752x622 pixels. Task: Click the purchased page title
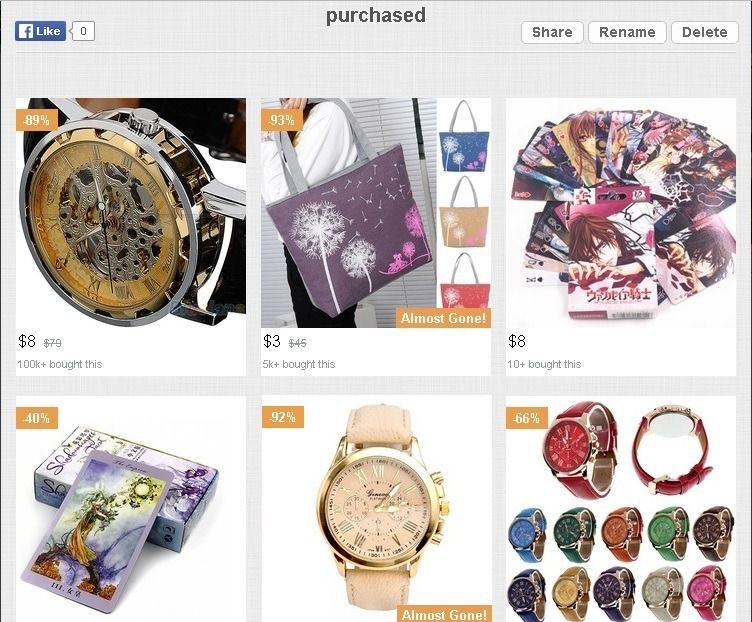(376, 15)
